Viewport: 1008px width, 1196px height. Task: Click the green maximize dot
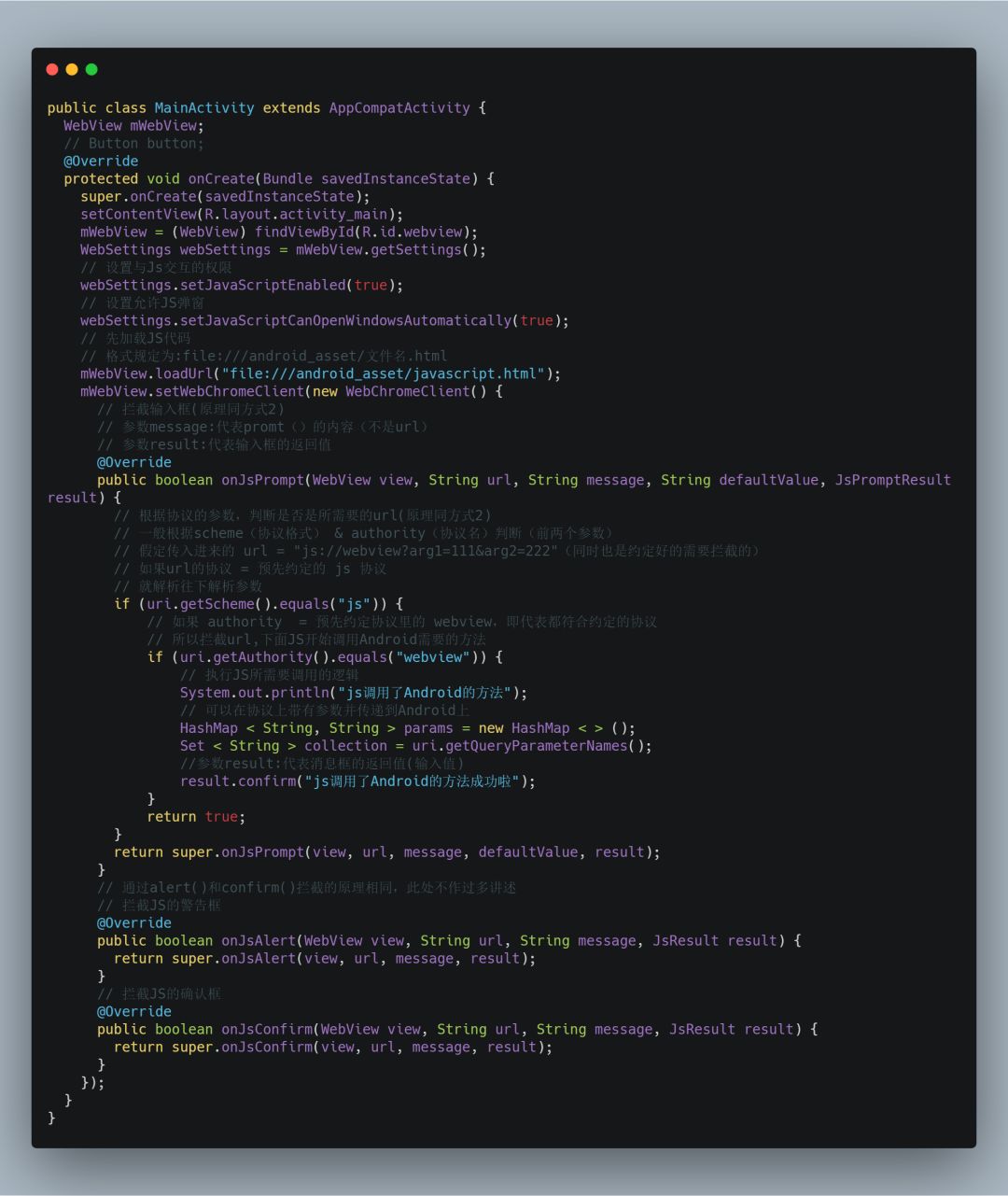coord(91,69)
